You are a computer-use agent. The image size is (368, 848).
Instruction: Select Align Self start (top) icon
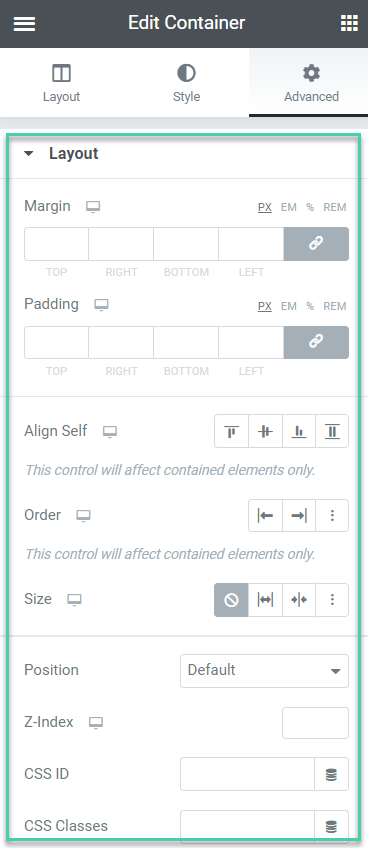coord(232,431)
